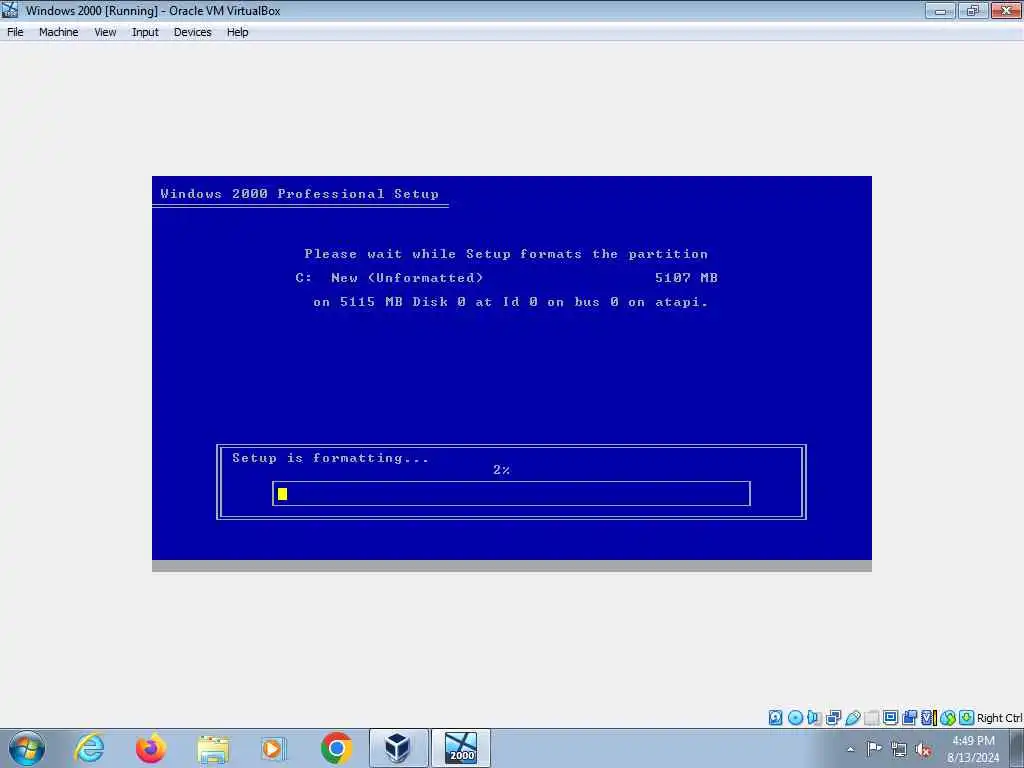Click the hard disk activity status icon
This screenshot has width=1024, height=768.
(x=775, y=718)
